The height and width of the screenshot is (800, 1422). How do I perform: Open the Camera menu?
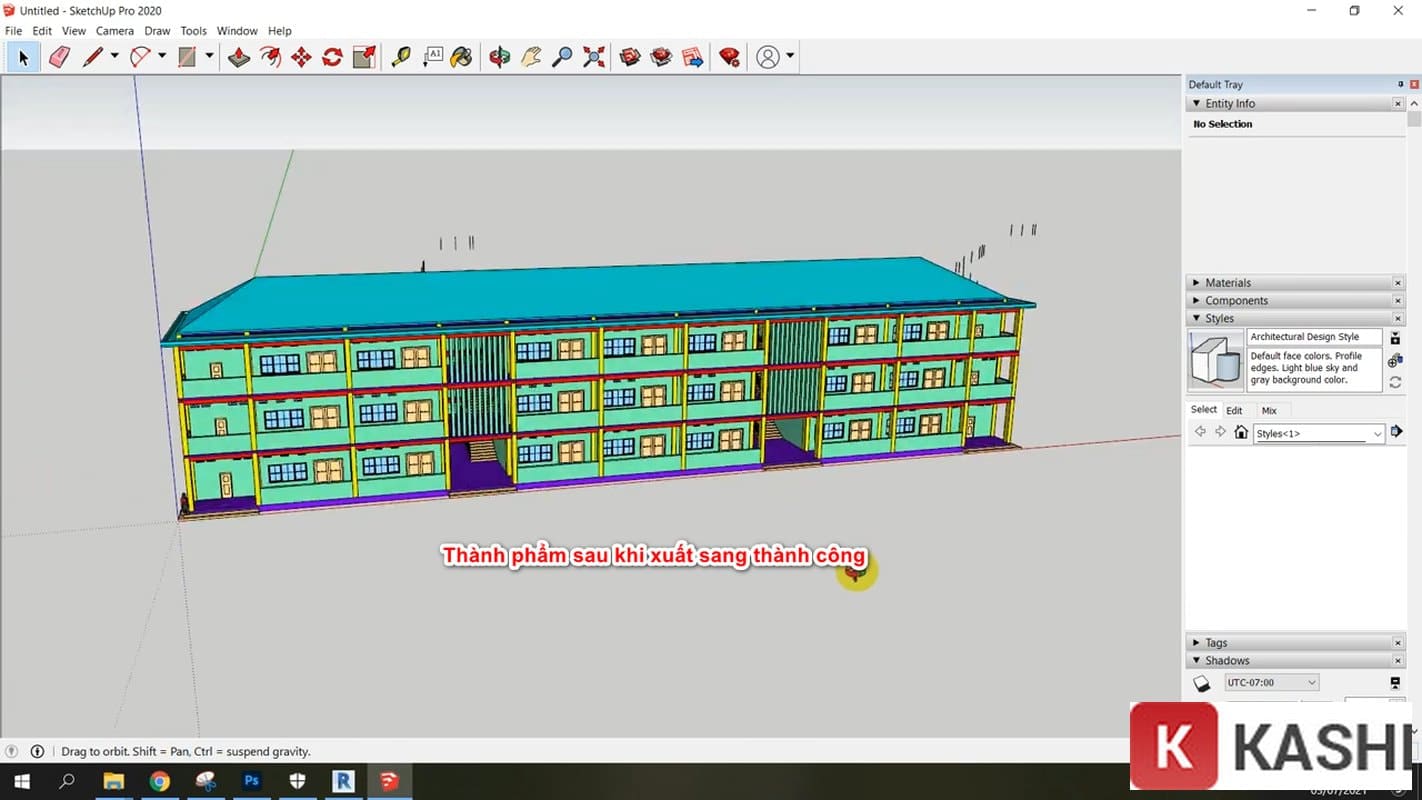coord(114,31)
